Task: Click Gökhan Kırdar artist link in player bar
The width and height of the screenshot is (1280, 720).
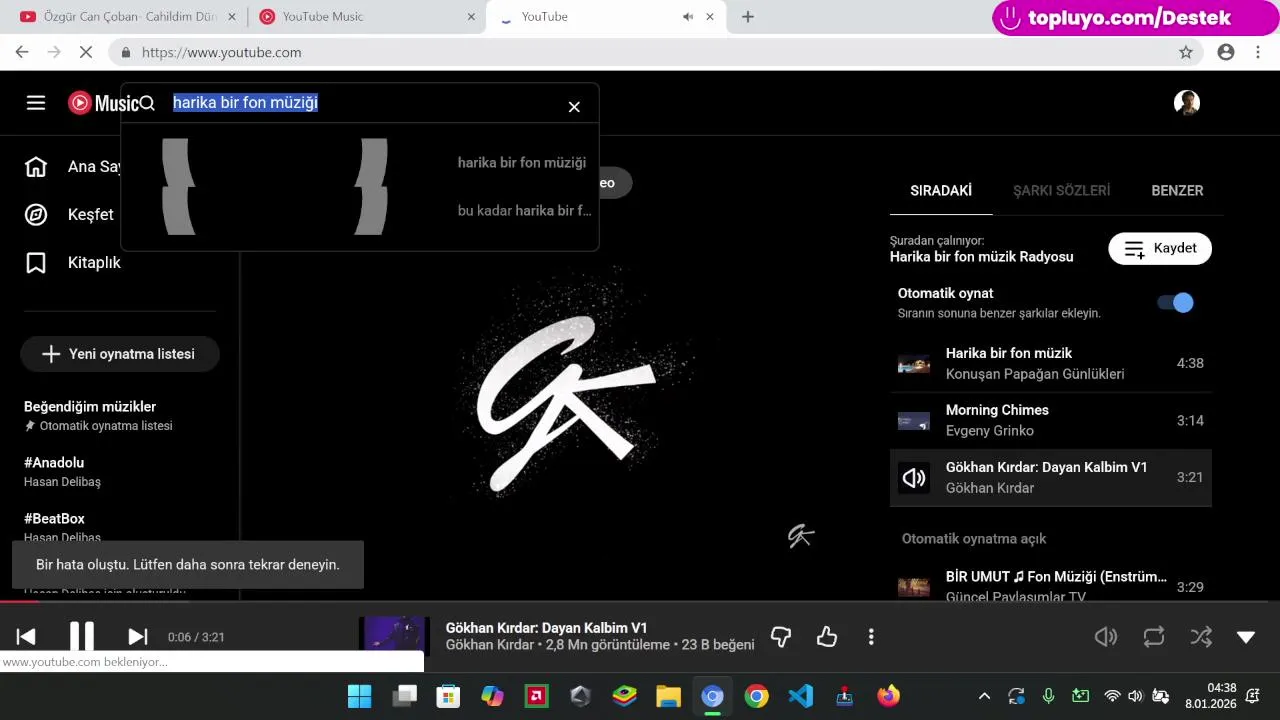Action: click(x=490, y=645)
